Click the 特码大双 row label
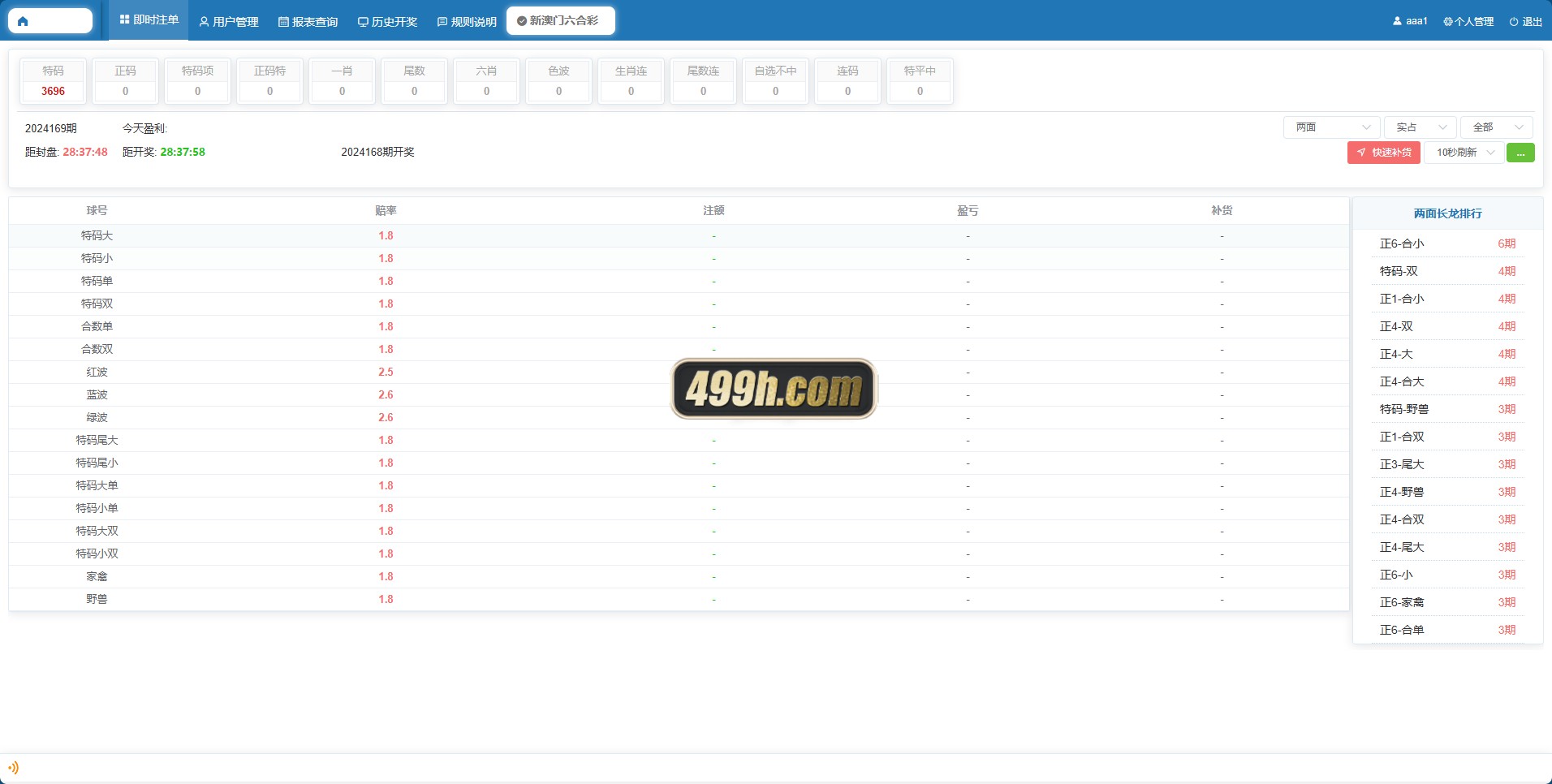Screen dimensions: 1552x784 (x=97, y=531)
